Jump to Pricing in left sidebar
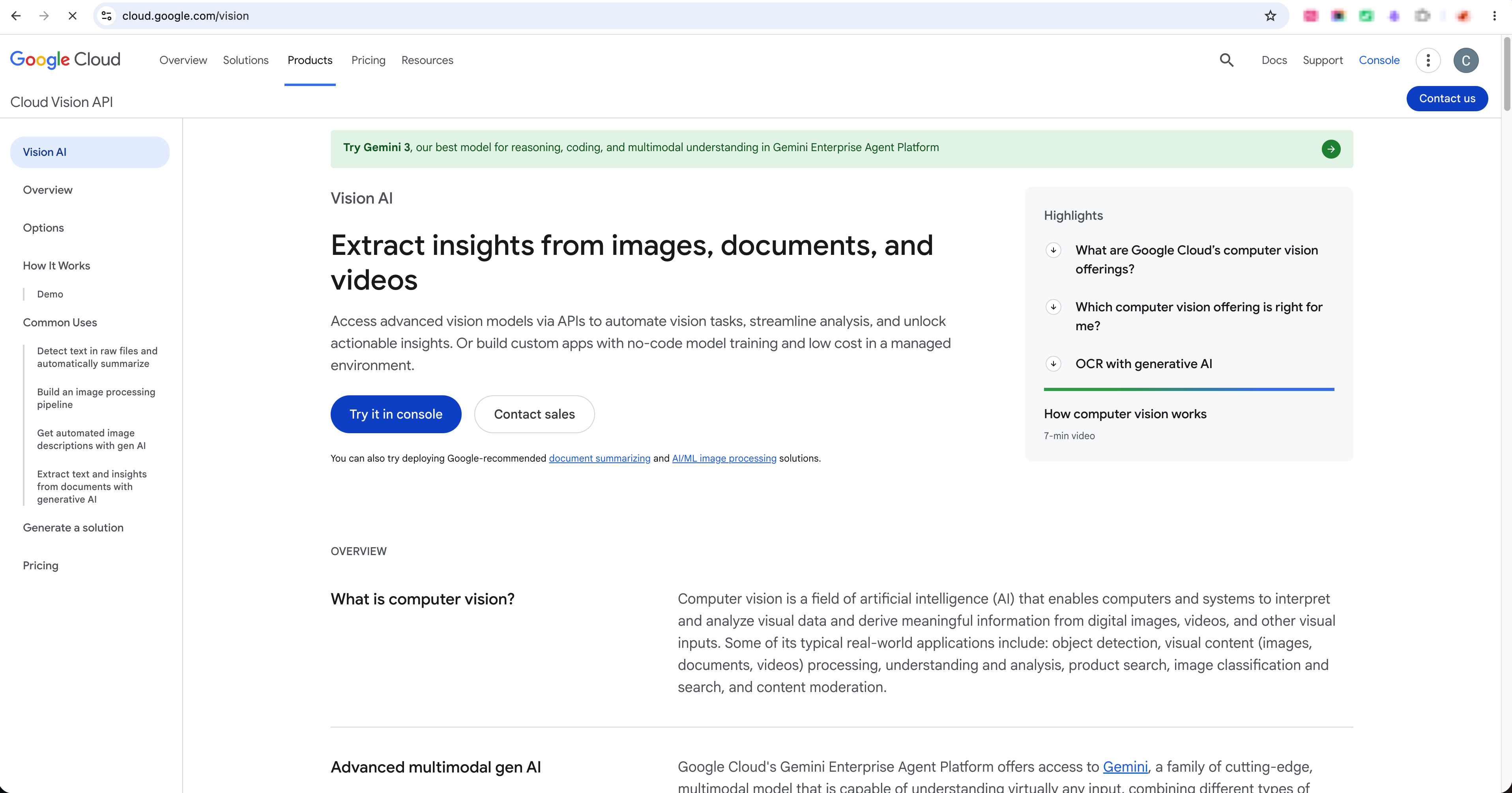This screenshot has height=793, width=1512. [41, 566]
